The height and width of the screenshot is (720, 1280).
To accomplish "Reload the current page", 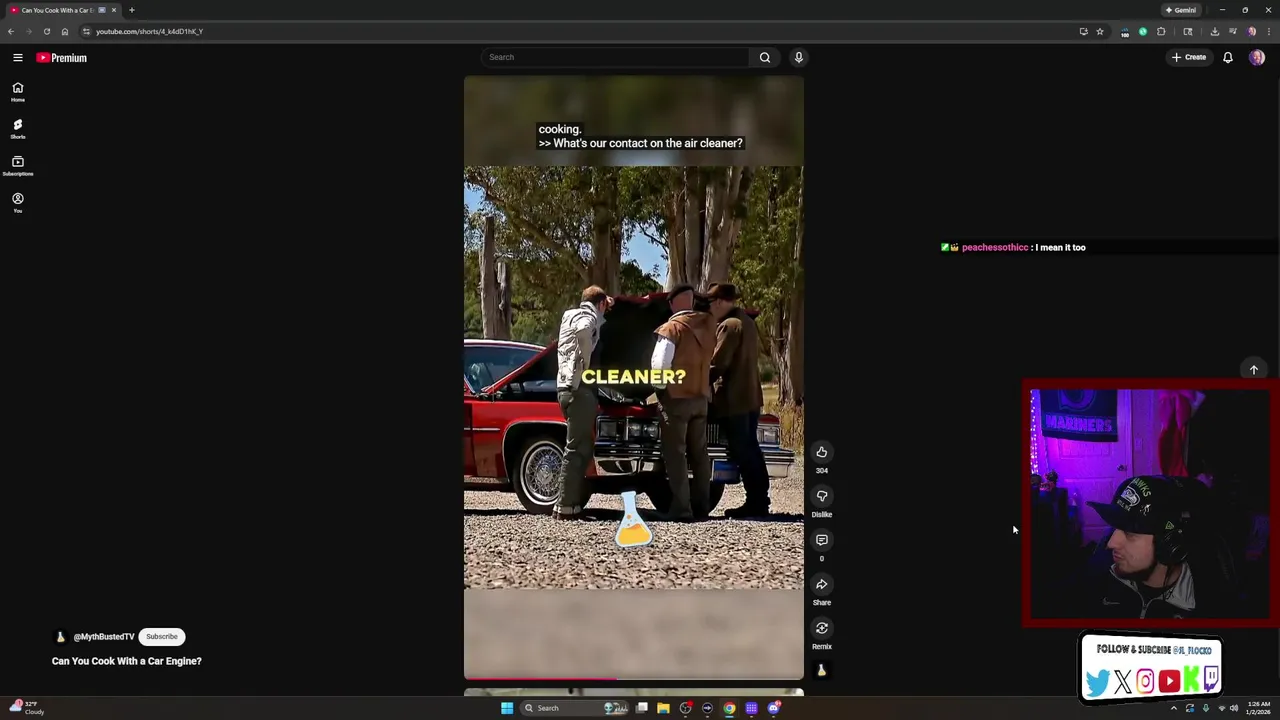I will (46, 31).
